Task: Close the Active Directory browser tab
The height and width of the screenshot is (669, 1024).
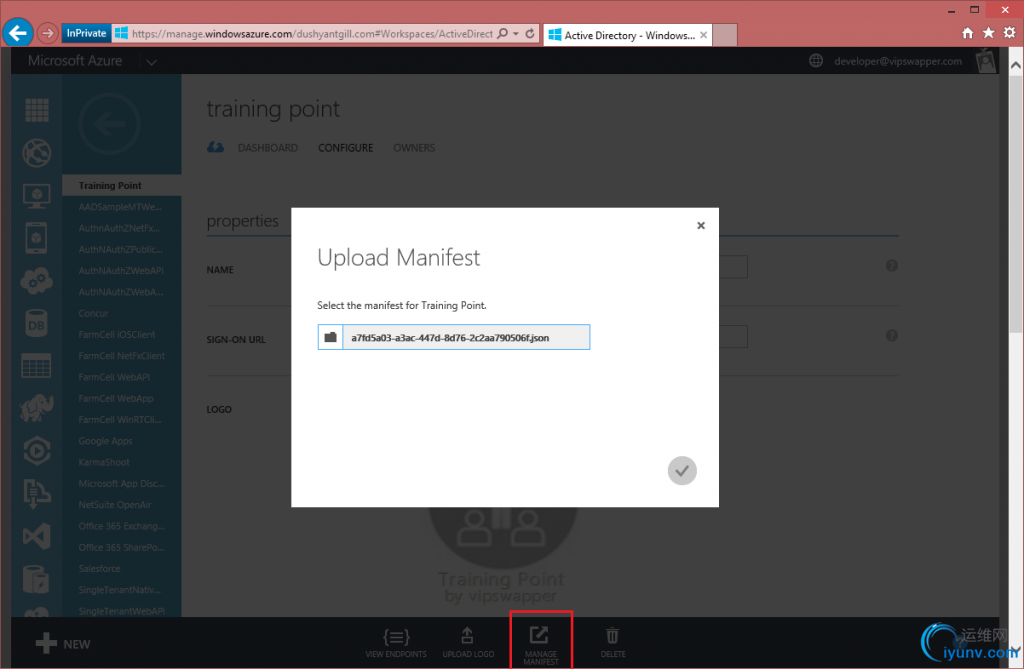Action: click(703, 35)
